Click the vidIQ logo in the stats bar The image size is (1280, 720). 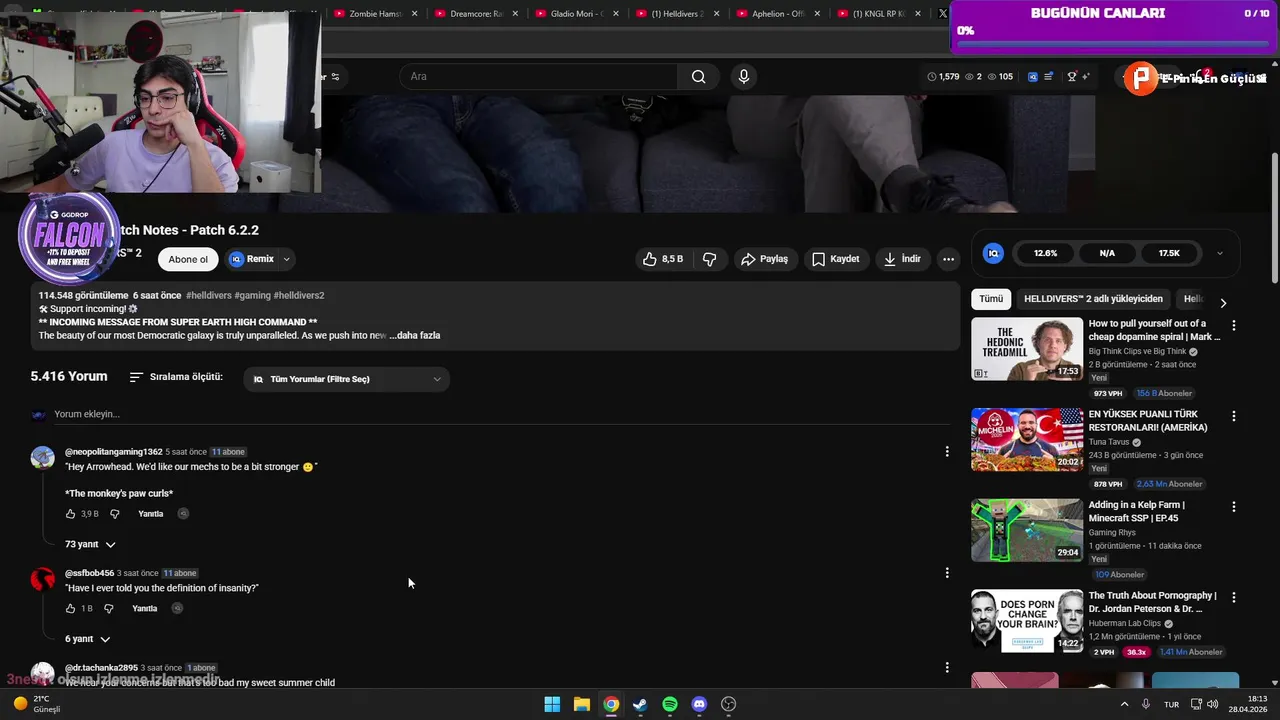993,253
